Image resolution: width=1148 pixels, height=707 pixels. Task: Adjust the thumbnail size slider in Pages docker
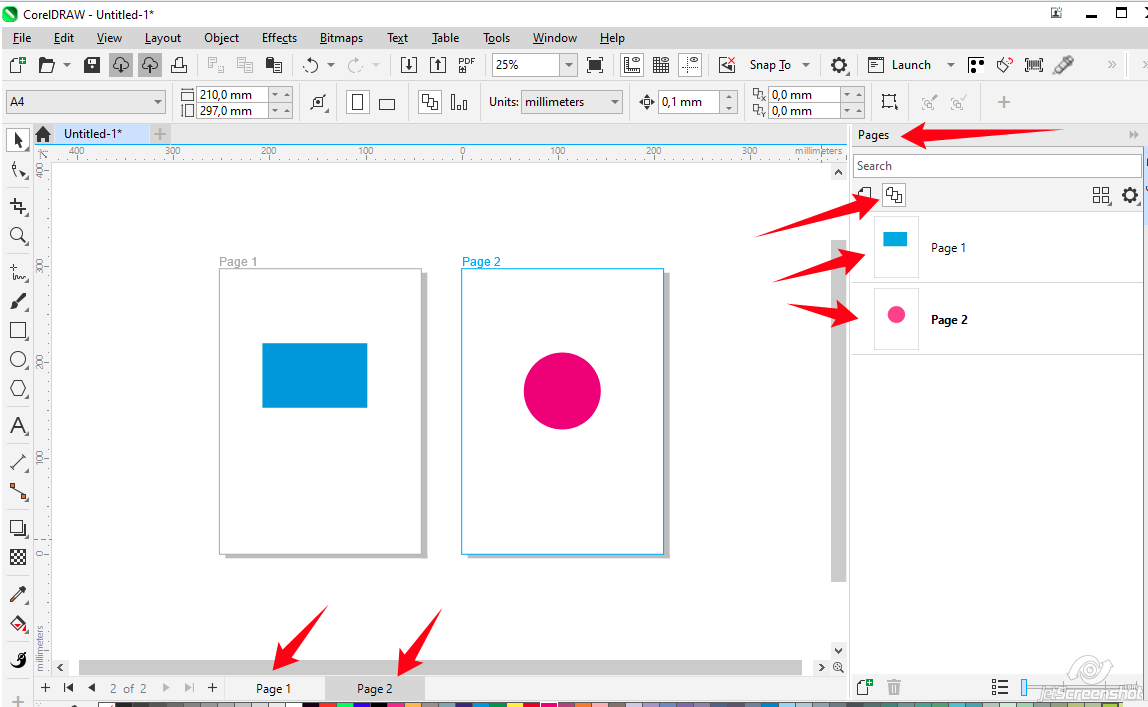pos(1024,687)
